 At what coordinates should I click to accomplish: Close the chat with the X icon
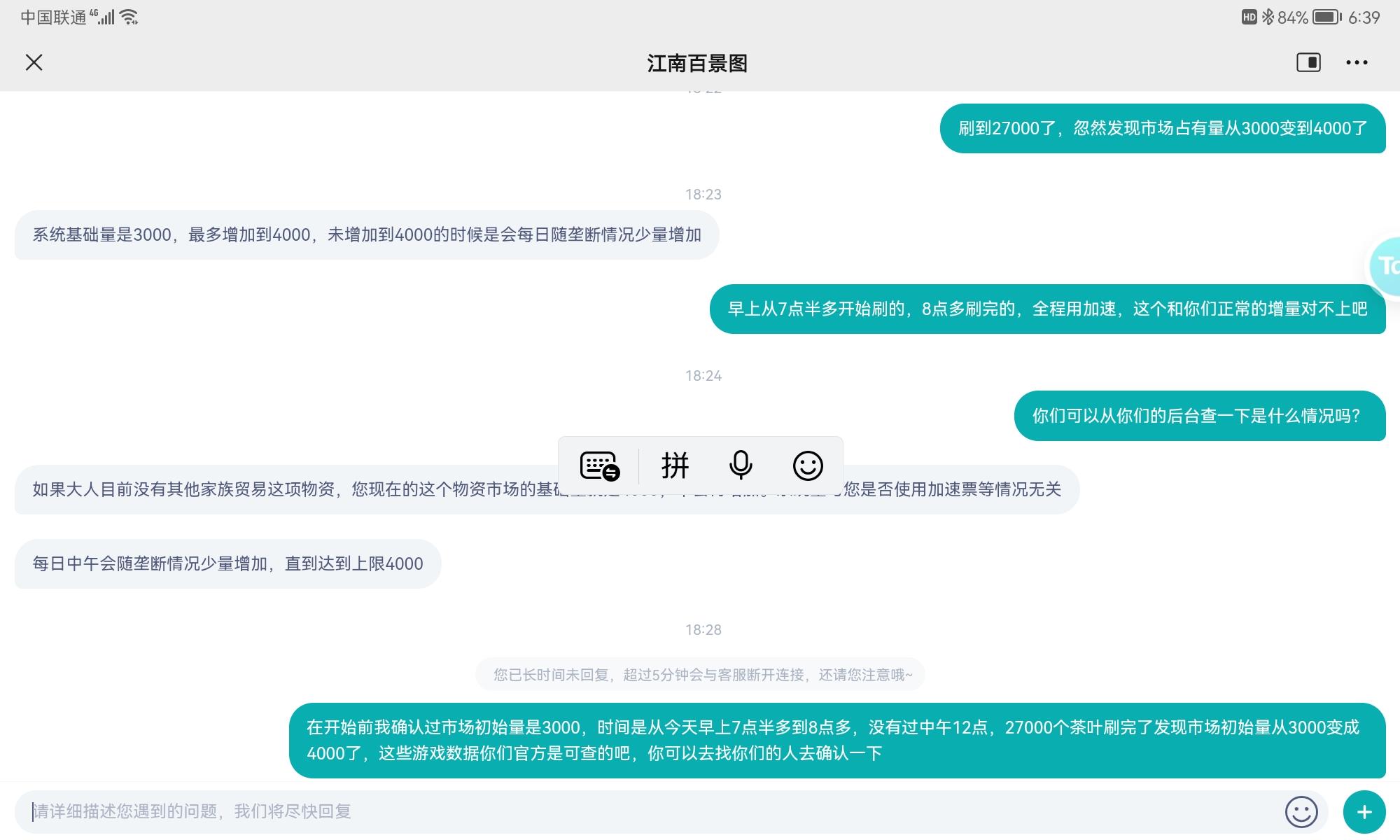click(x=34, y=63)
